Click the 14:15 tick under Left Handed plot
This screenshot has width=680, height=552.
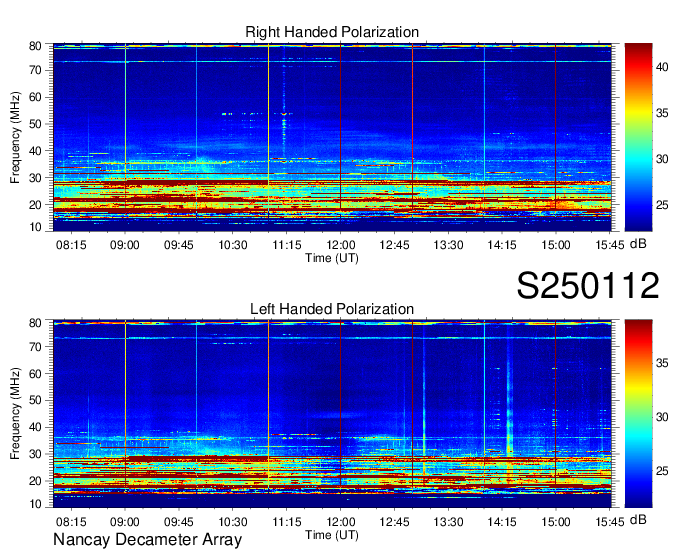[502, 522]
